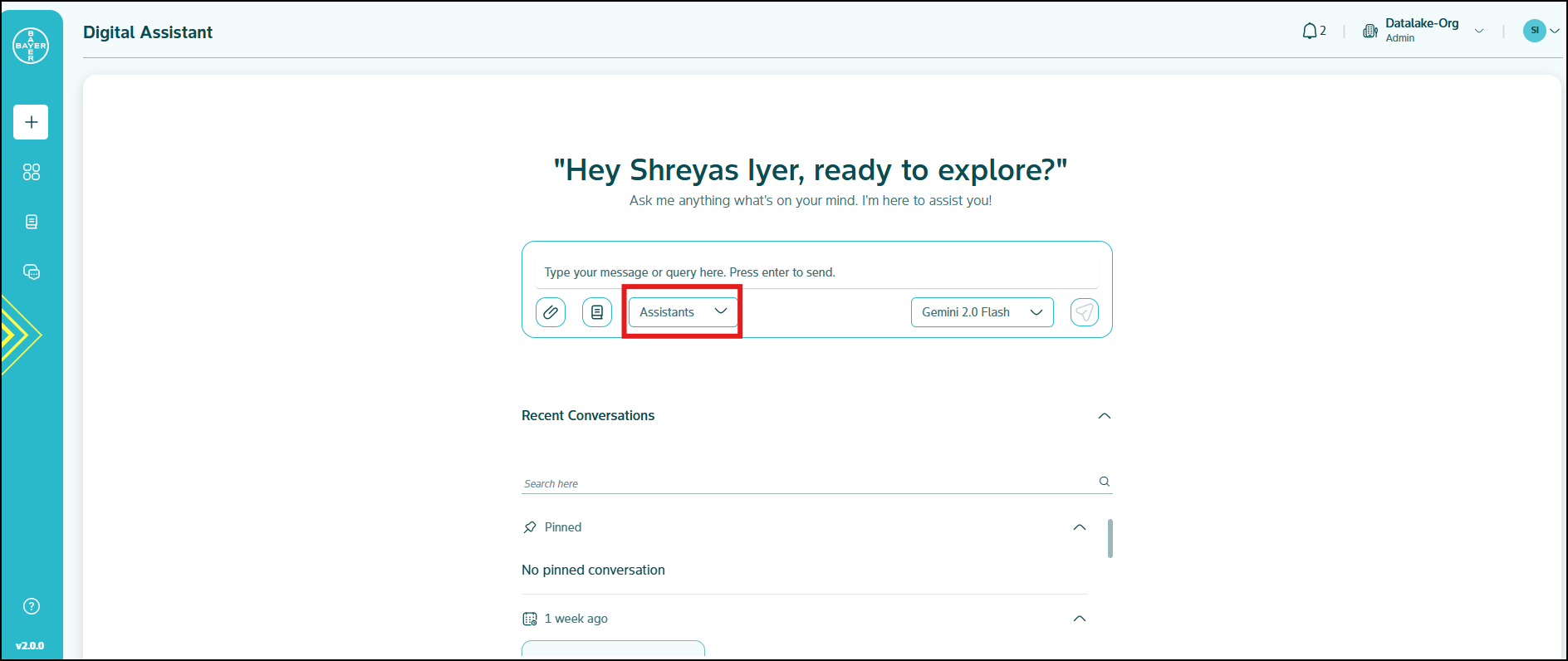The image size is (1568, 661).
Task: Collapse the Recent Conversations section
Action: pyautogui.click(x=1104, y=416)
